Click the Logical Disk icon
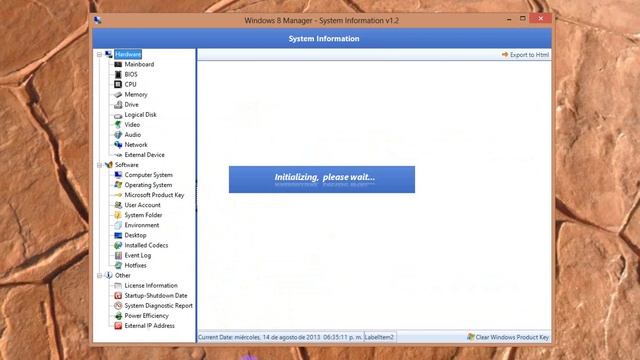Screen dimensions: 640x360 click(118, 115)
